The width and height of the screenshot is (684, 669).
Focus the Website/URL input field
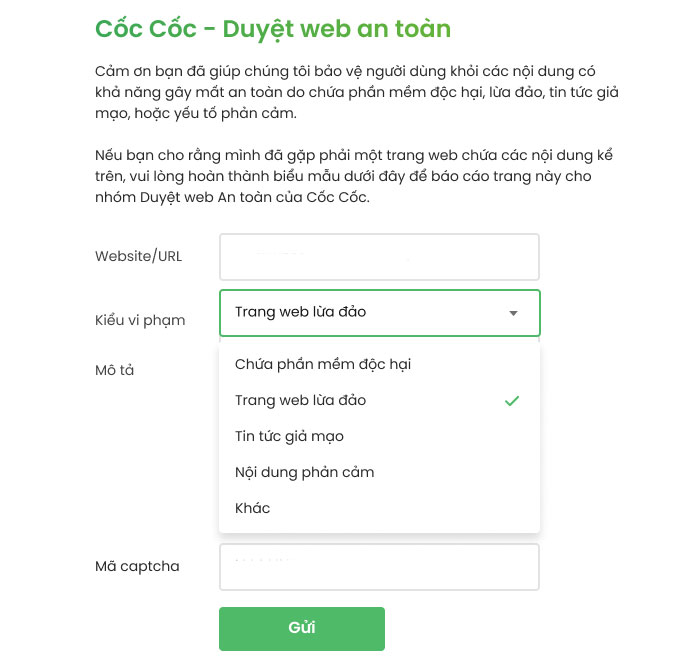click(379, 257)
